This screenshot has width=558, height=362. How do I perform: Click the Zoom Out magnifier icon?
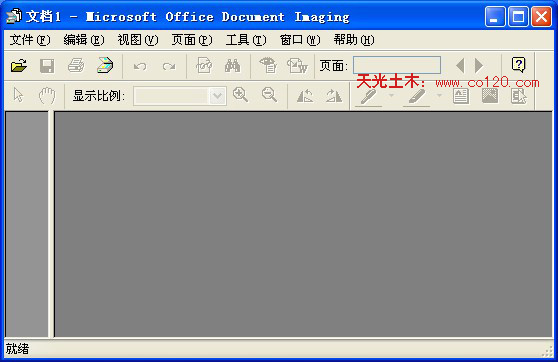[269, 95]
